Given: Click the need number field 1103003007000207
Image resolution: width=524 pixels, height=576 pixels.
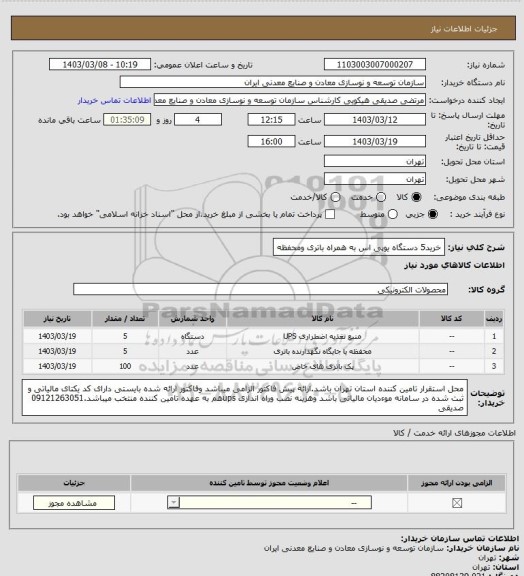Looking at the screenshot, I should click(375, 64).
